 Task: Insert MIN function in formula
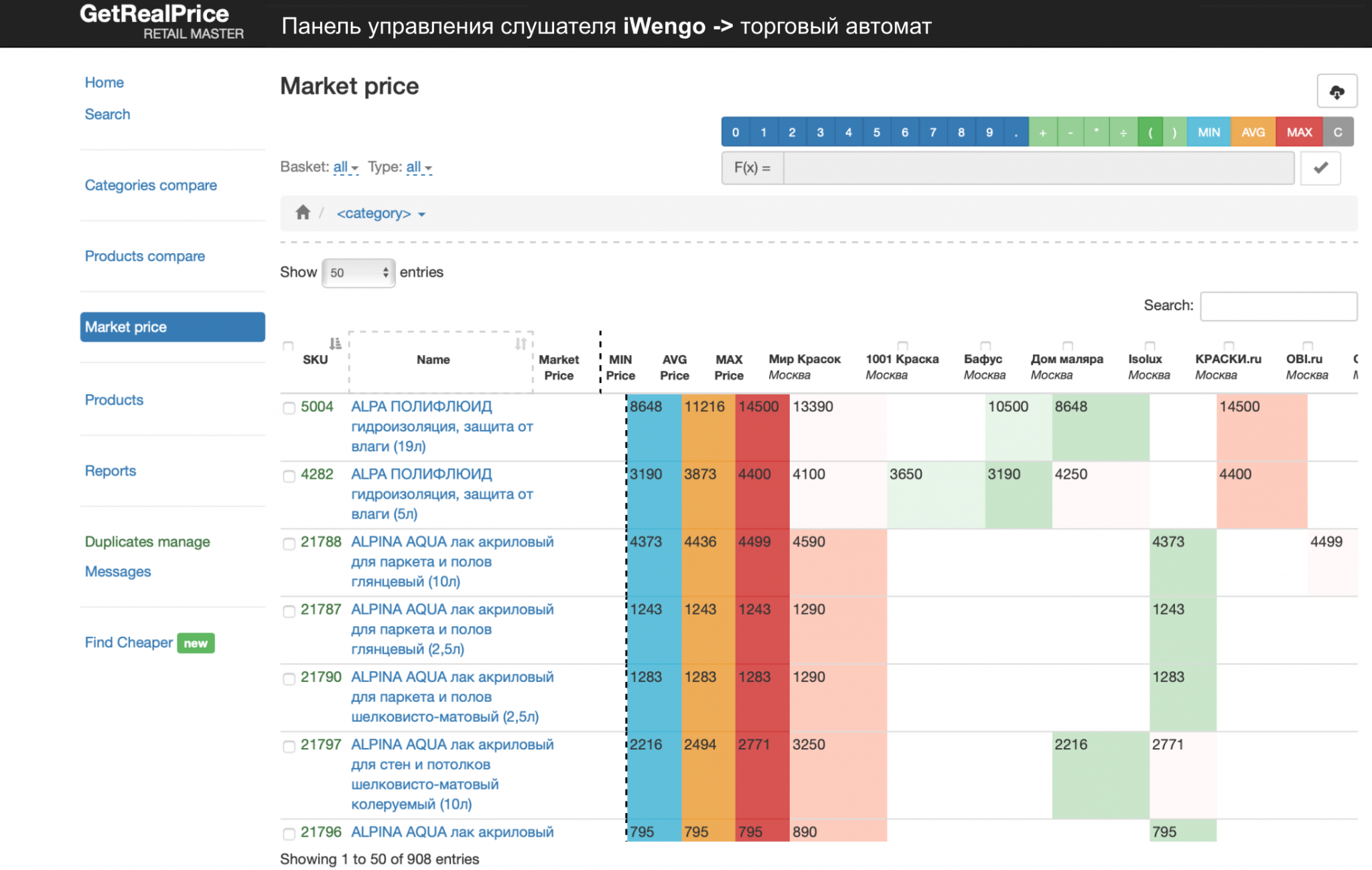pyautogui.click(x=1209, y=132)
